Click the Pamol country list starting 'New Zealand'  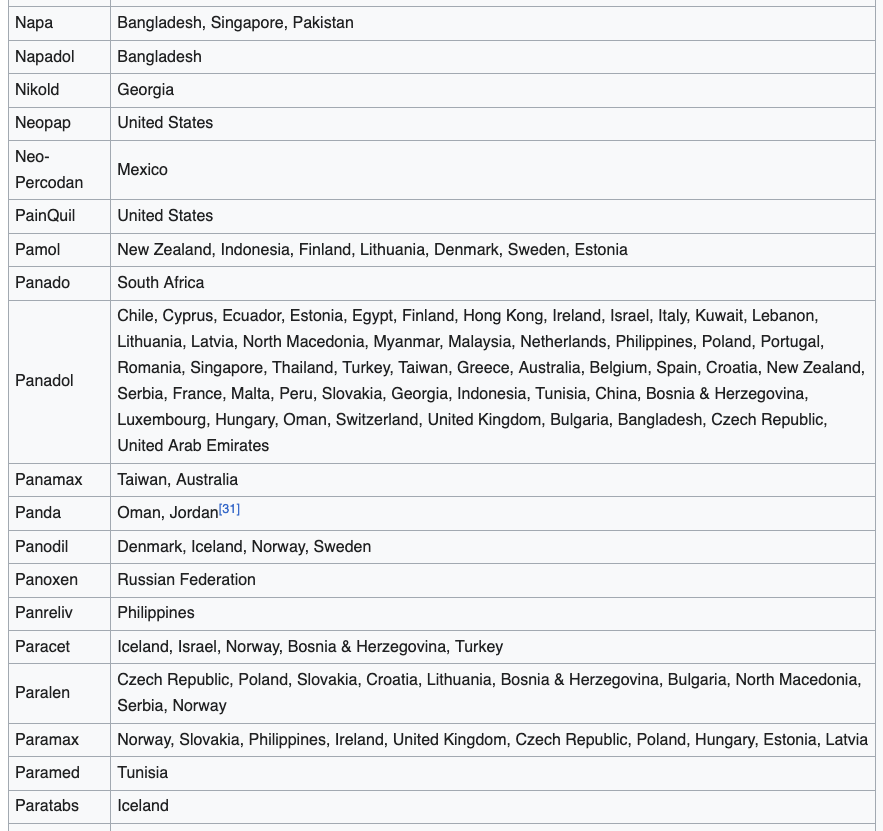(372, 250)
